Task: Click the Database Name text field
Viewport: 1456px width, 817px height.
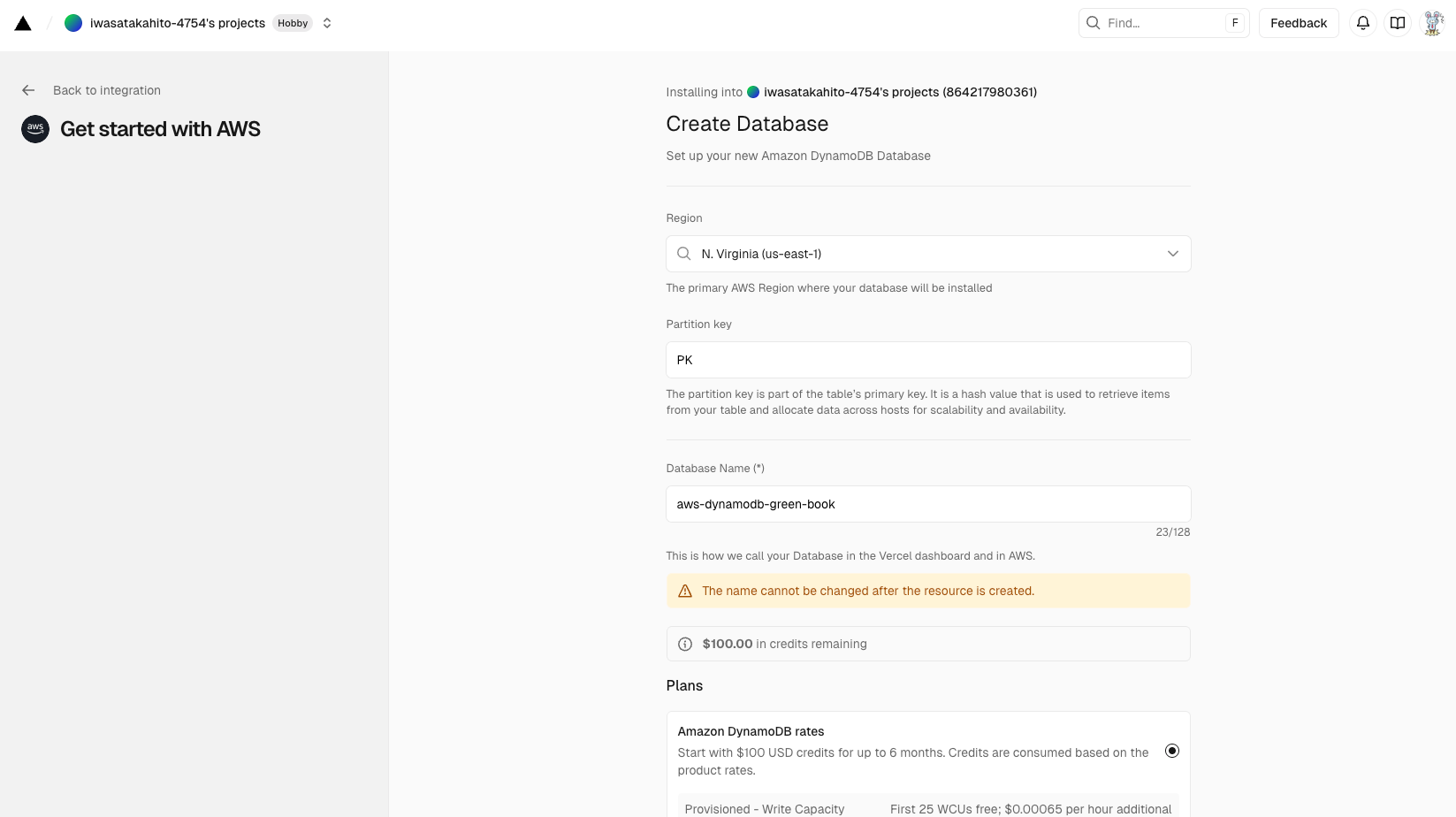Action: click(x=928, y=504)
